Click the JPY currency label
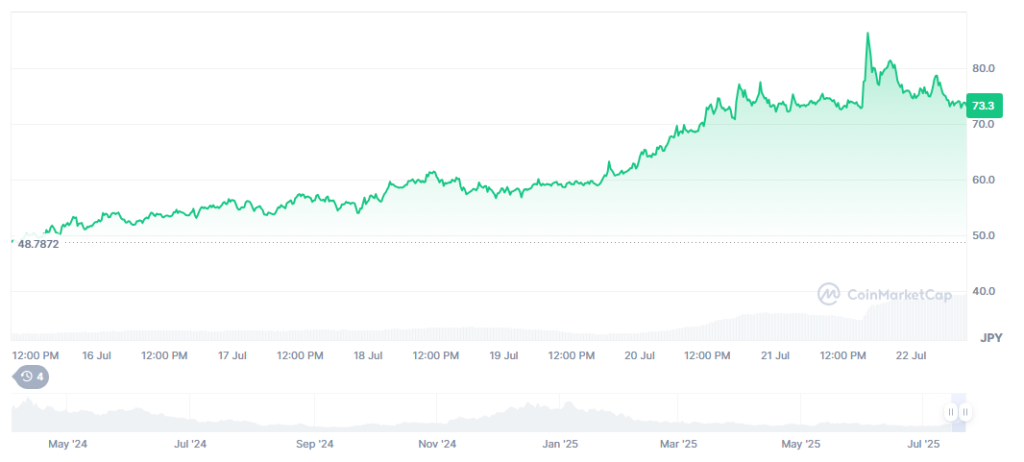The image size is (1024, 462). pyautogui.click(x=991, y=336)
